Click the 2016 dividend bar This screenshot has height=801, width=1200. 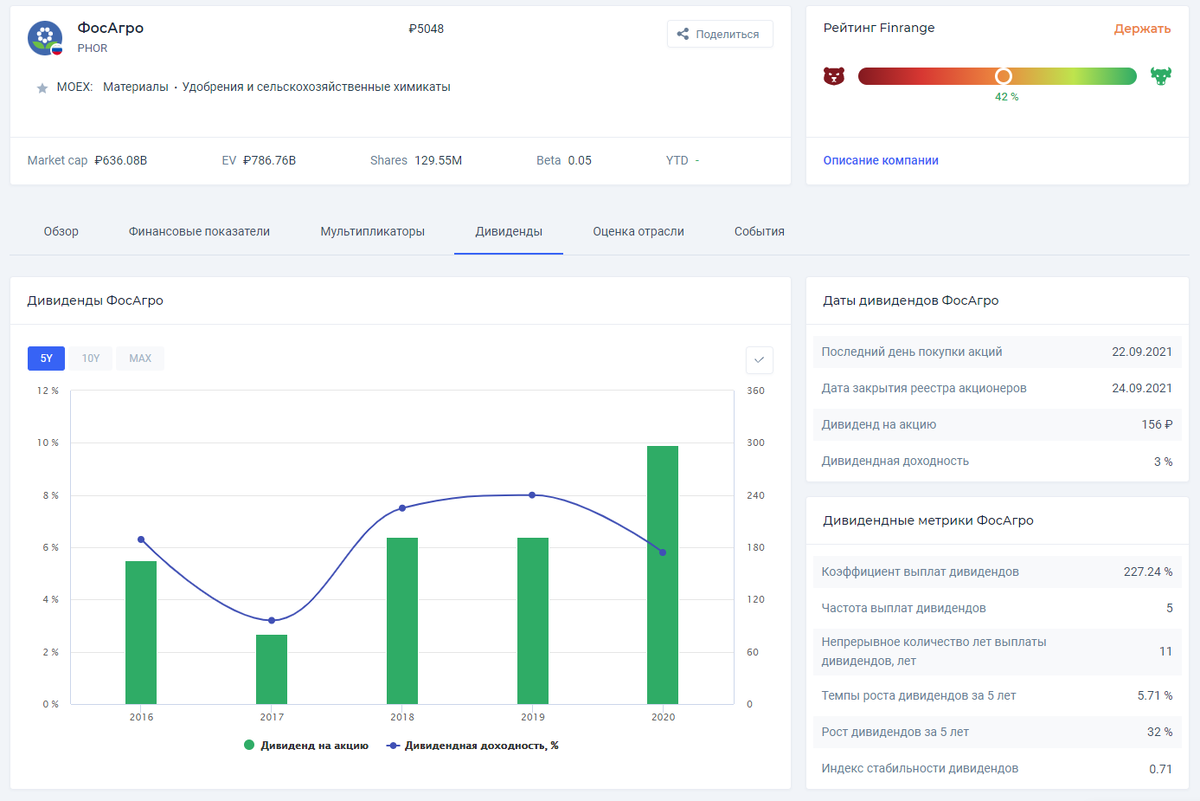(x=141, y=633)
